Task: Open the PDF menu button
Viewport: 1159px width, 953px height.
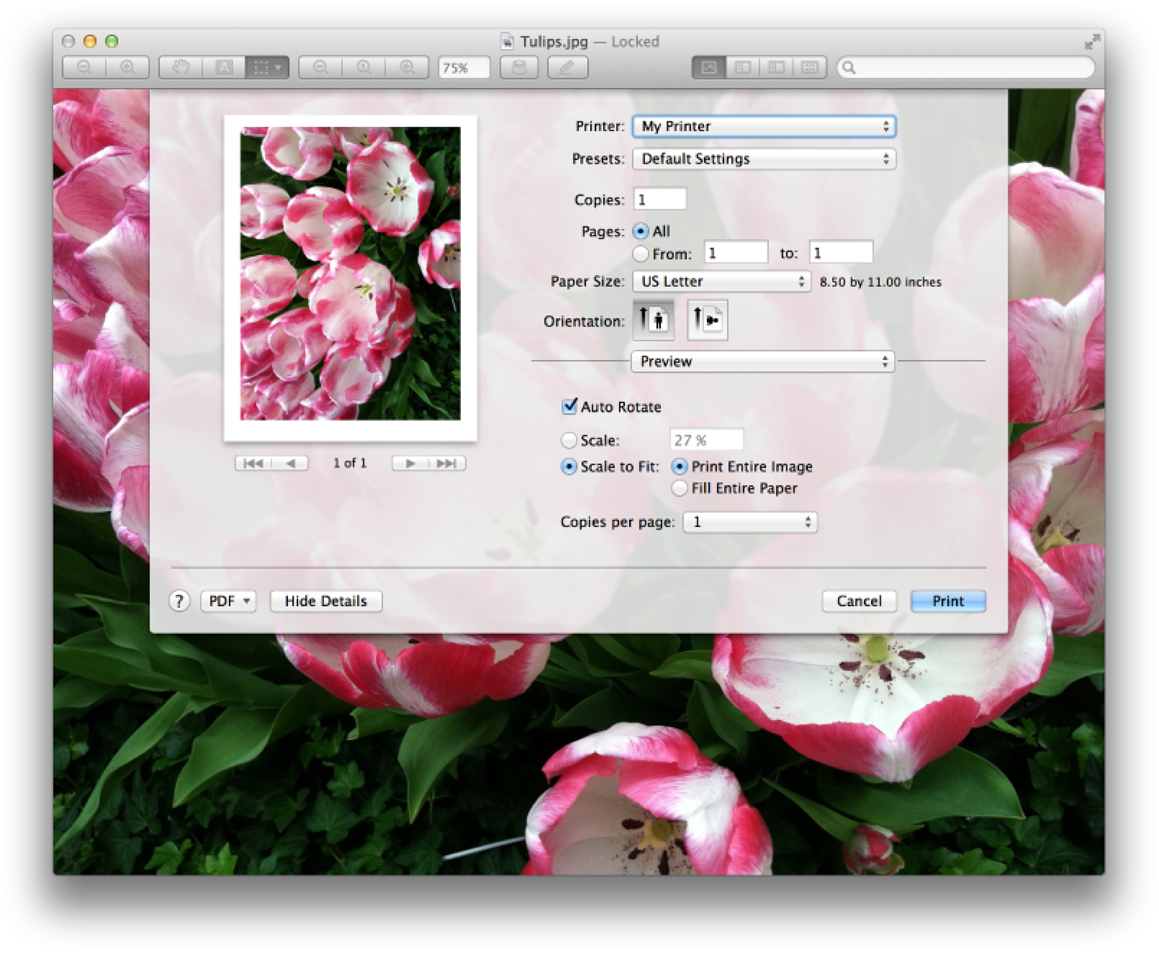Action: pos(229,601)
